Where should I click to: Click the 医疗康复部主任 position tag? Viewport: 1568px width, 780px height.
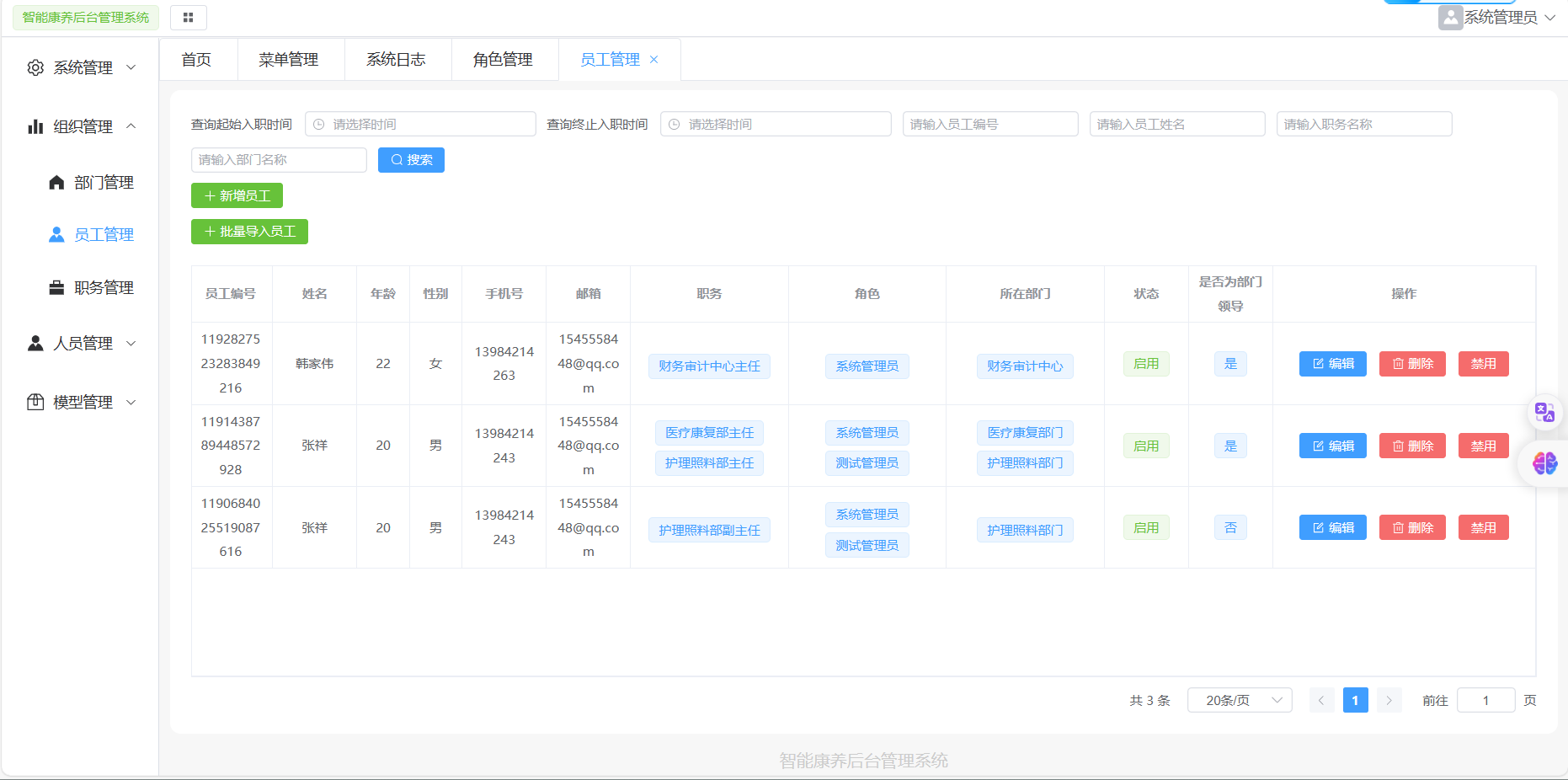pyautogui.click(x=709, y=433)
